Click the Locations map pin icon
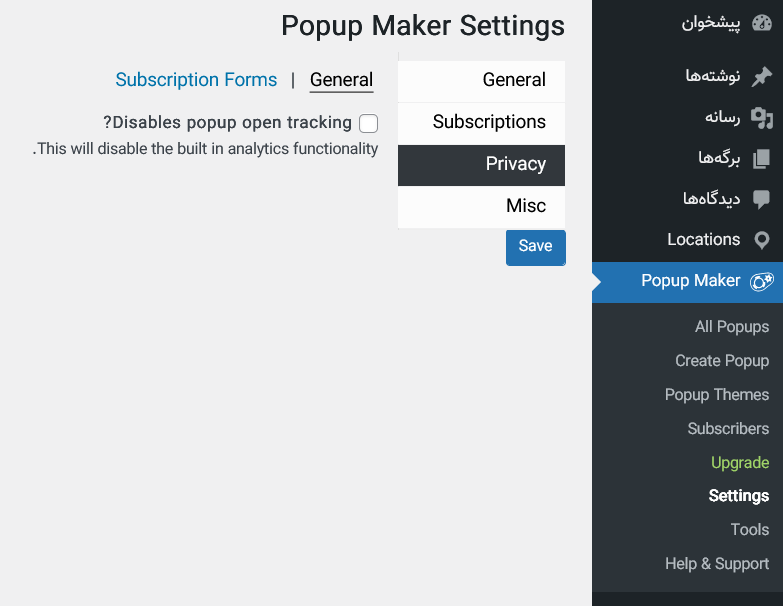The width and height of the screenshot is (783, 606). point(762,240)
